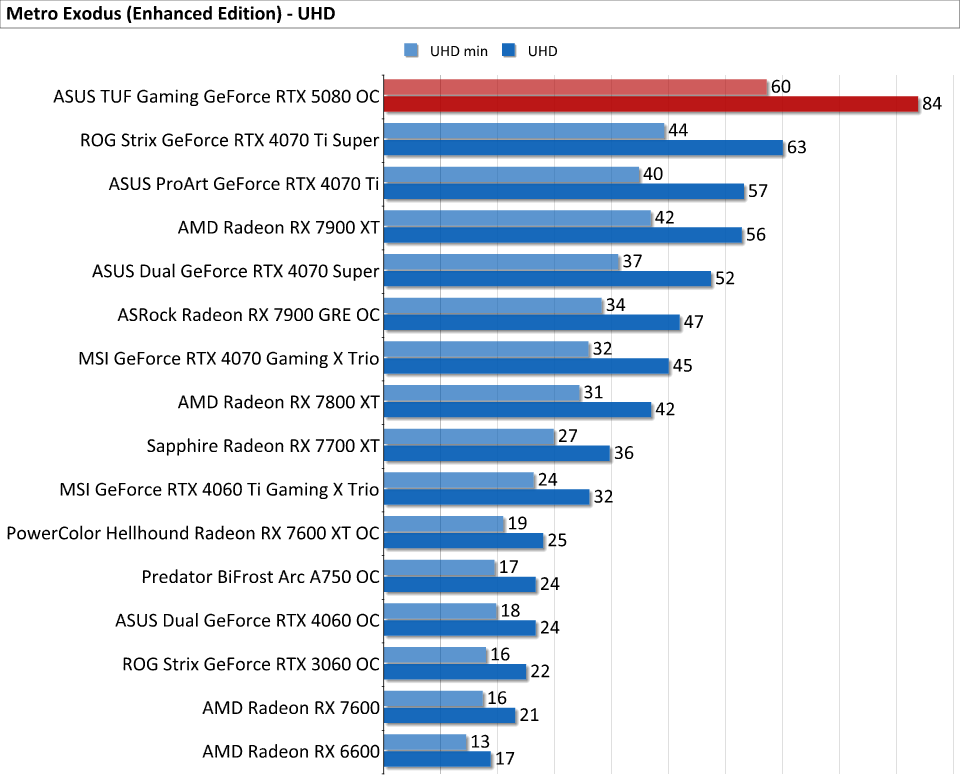Click the UHD min bar valued 44

[525, 131]
